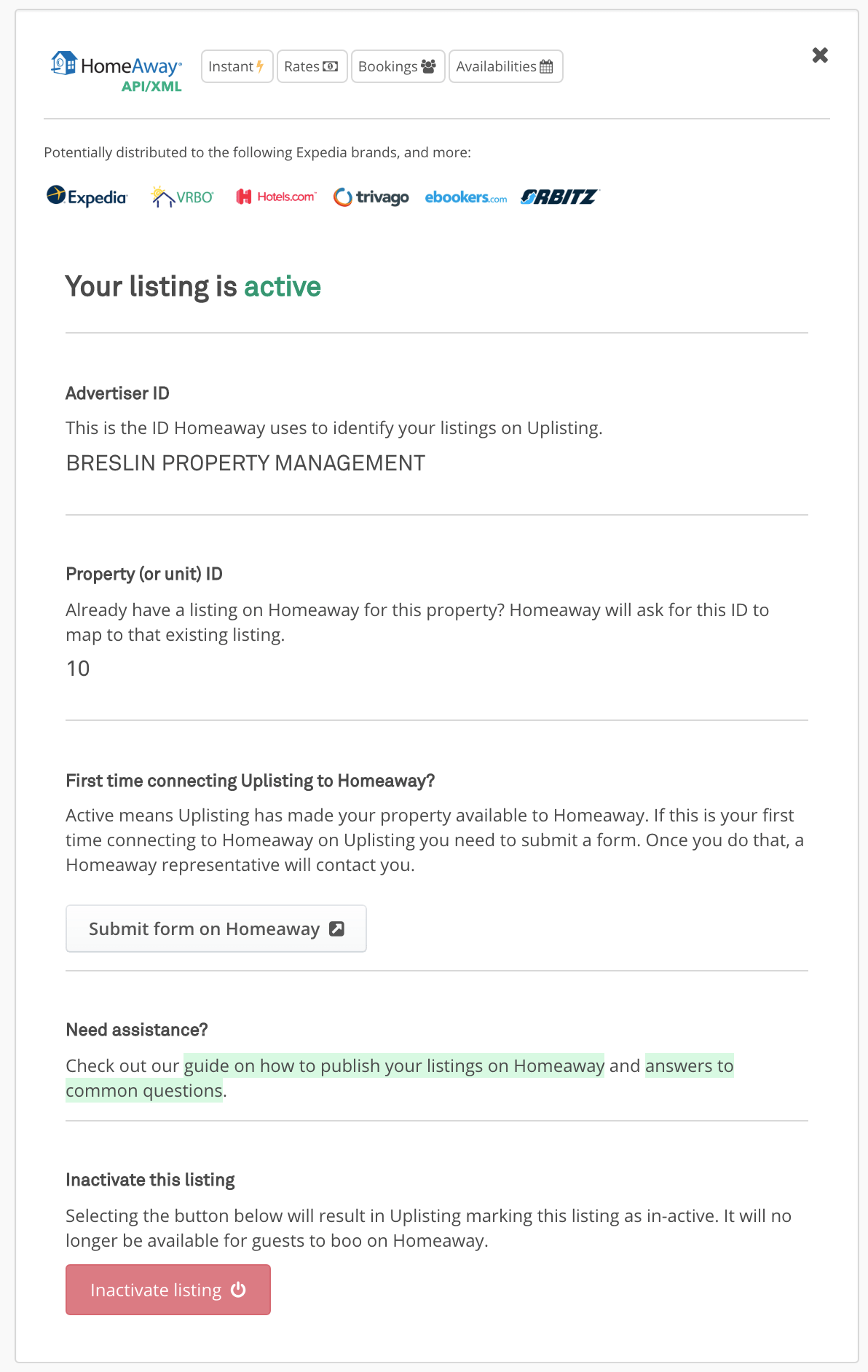Switch to the Rates tab
This screenshot has height=1372, width=868.
[x=312, y=66]
